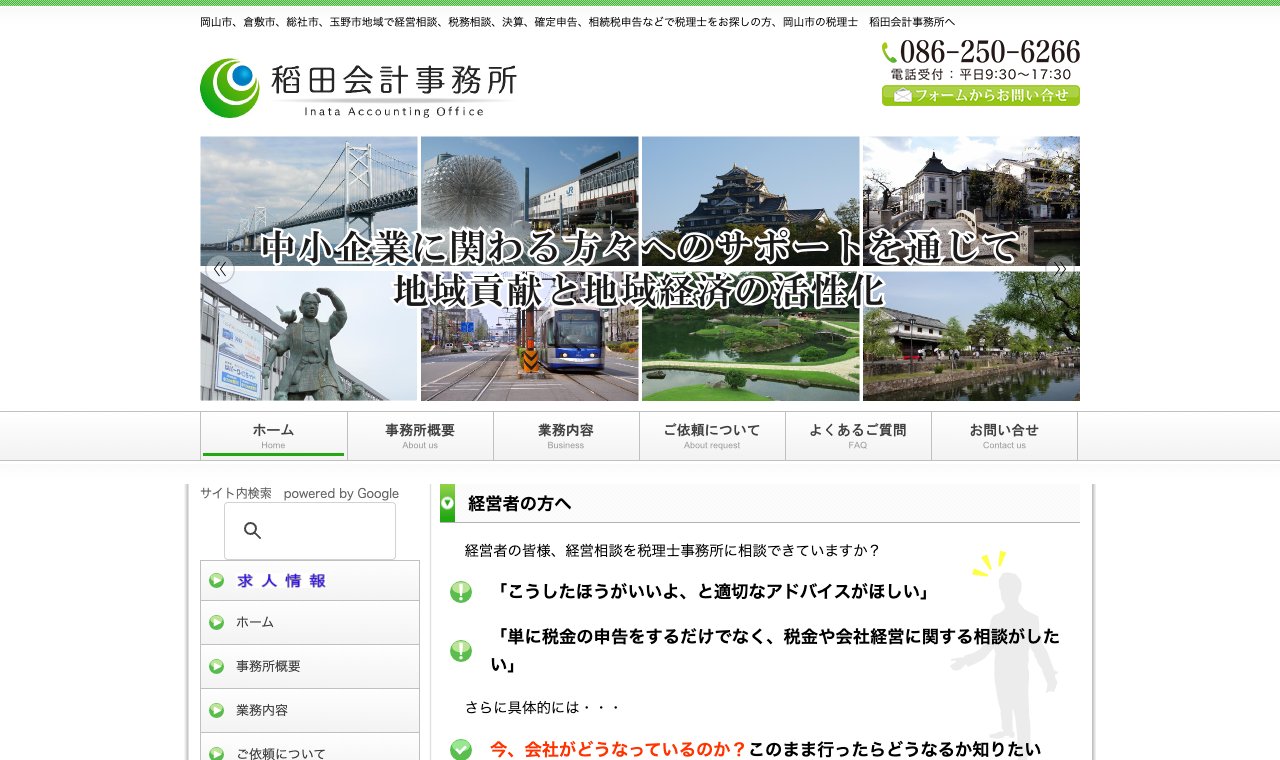
Task: Open 事務所概要 link in the sidebar menu
Action: coord(310,666)
